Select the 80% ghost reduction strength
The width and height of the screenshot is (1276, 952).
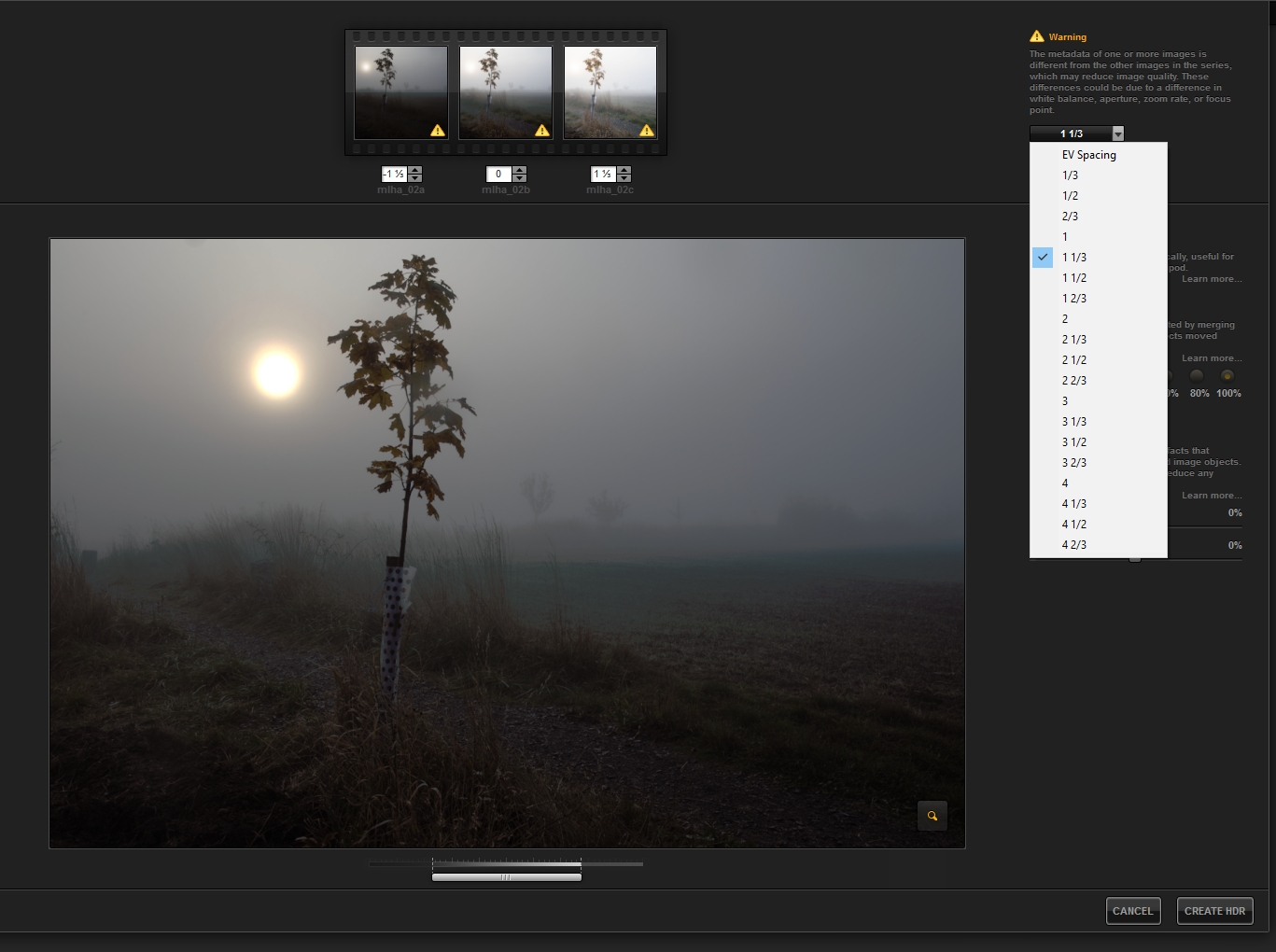click(1197, 376)
